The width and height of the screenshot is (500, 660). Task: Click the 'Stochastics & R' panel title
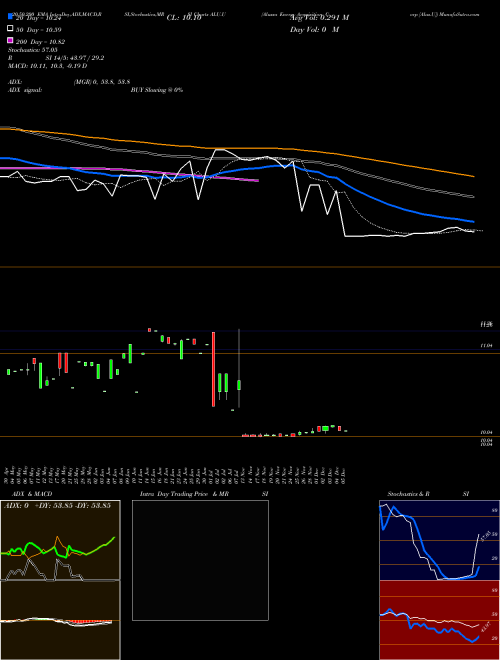(x=408, y=494)
